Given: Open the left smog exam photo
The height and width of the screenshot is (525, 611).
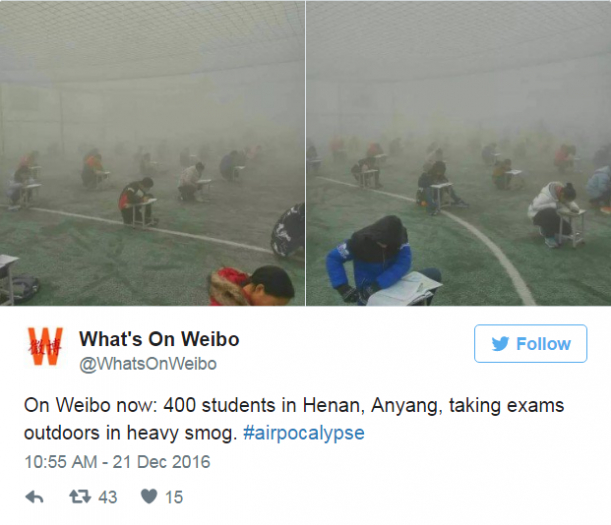Looking at the screenshot, I should [152, 153].
